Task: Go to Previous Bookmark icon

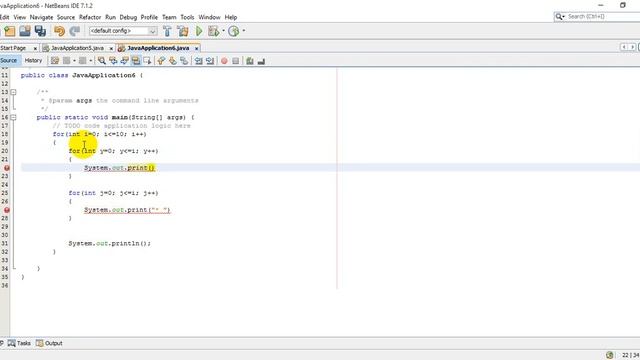Action: pyautogui.click(x=161, y=61)
